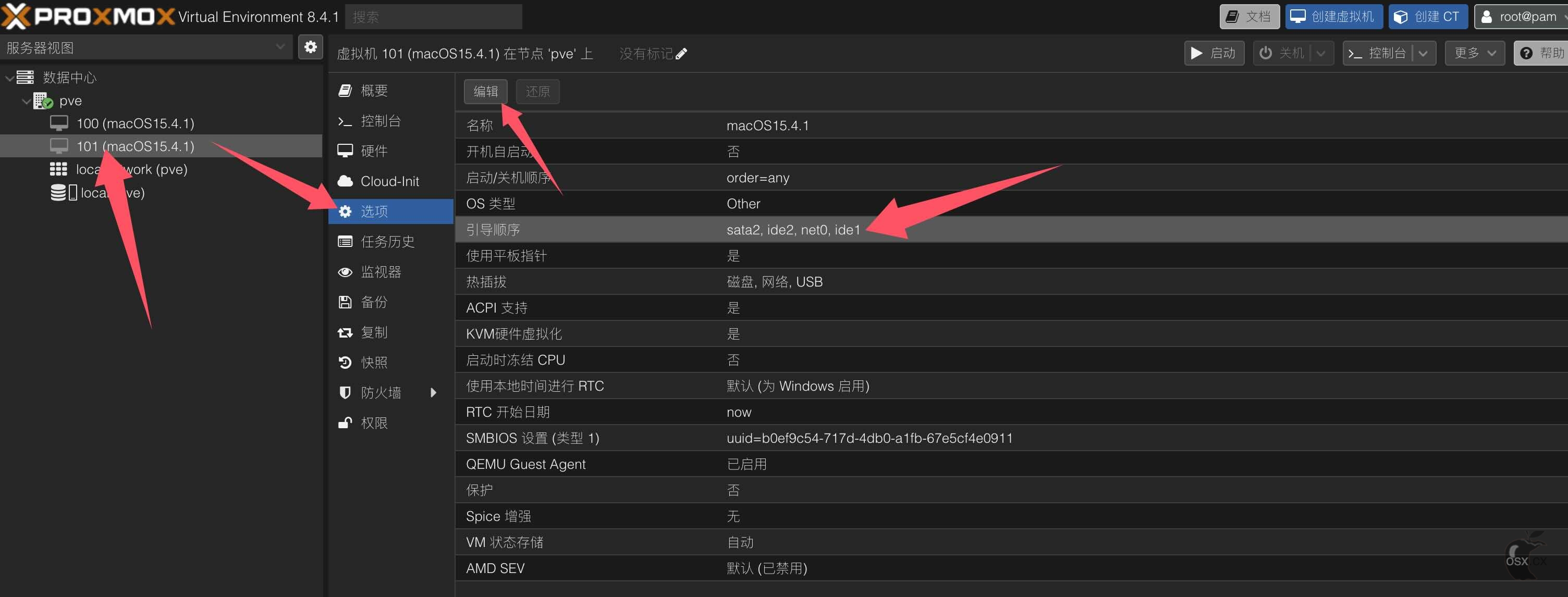The height and width of the screenshot is (597, 1568).
Task: Select the RTC start date row
Action: coord(1011,412)
